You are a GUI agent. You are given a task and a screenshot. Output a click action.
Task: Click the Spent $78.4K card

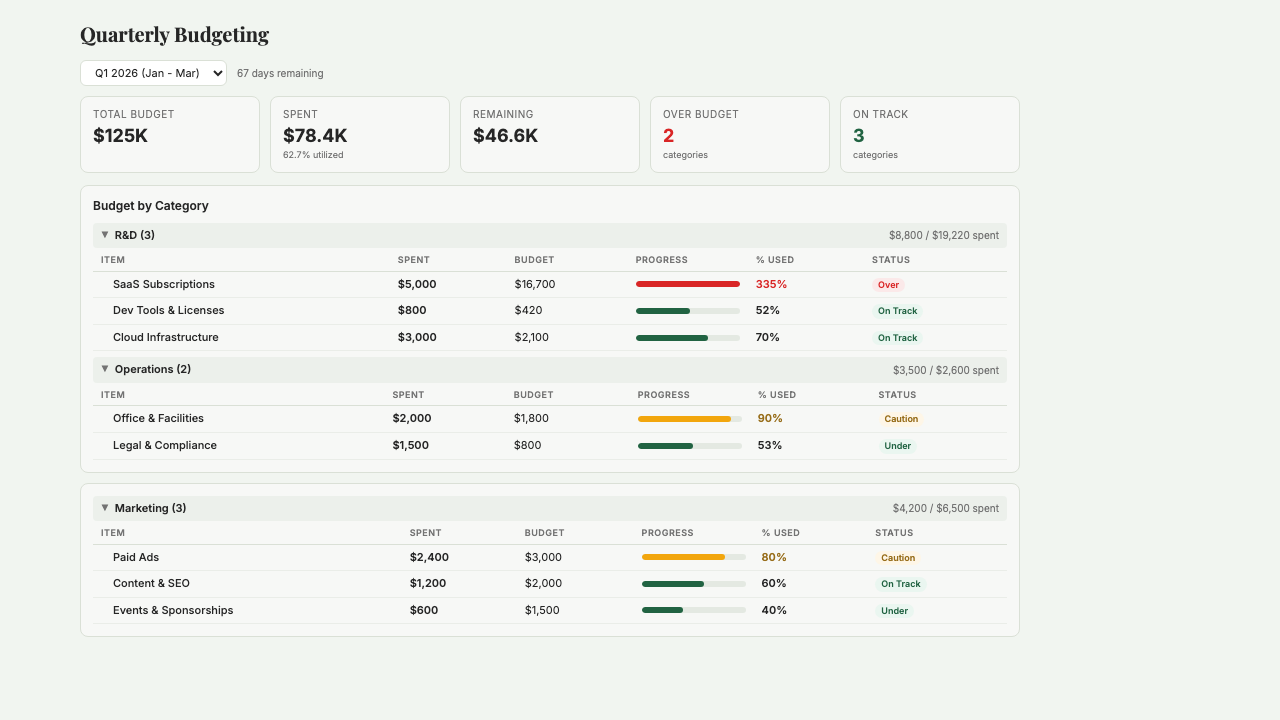(x=359, y=134)
